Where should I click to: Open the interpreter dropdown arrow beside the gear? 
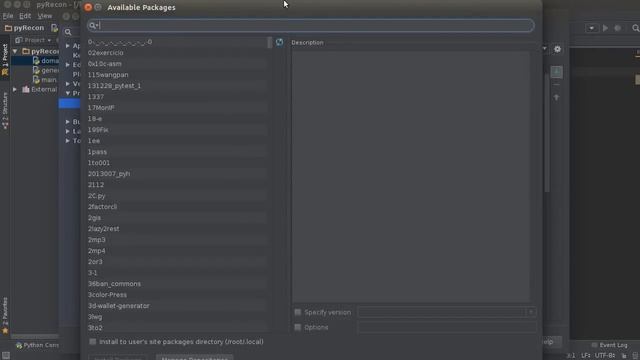(544, 49)
